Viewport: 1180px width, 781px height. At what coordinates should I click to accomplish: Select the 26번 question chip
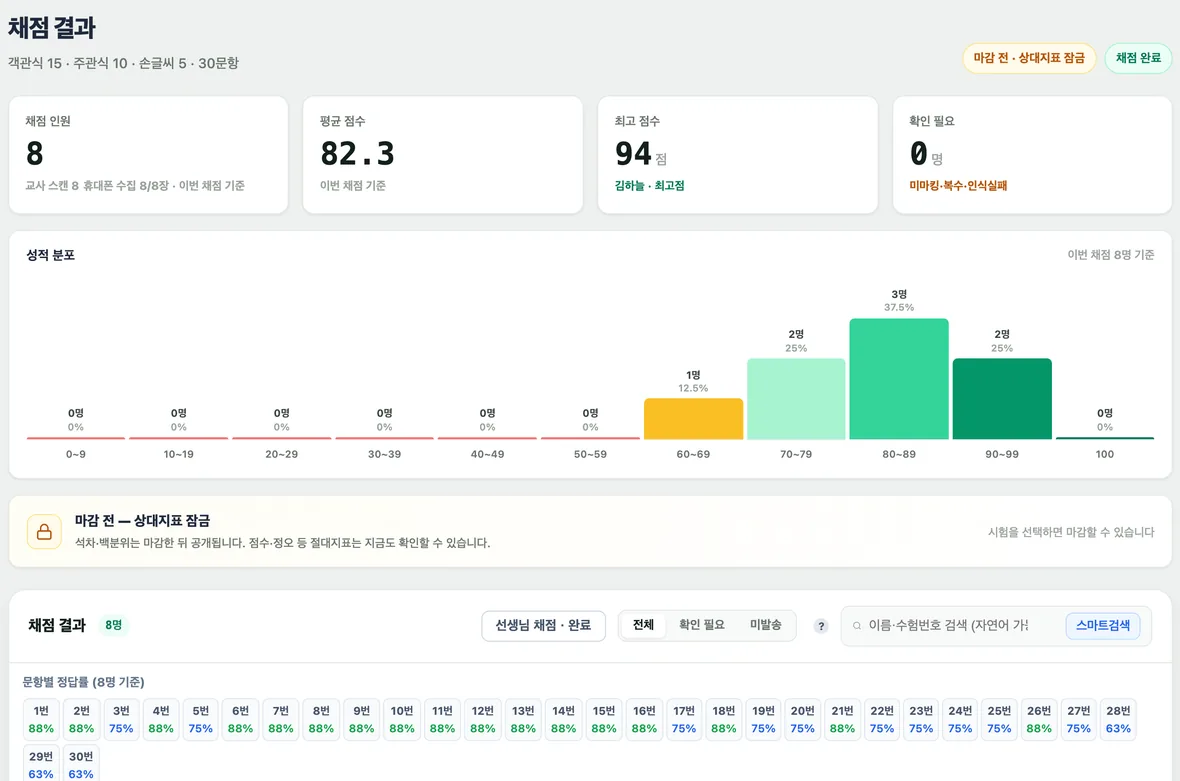tap(1039, 719)
